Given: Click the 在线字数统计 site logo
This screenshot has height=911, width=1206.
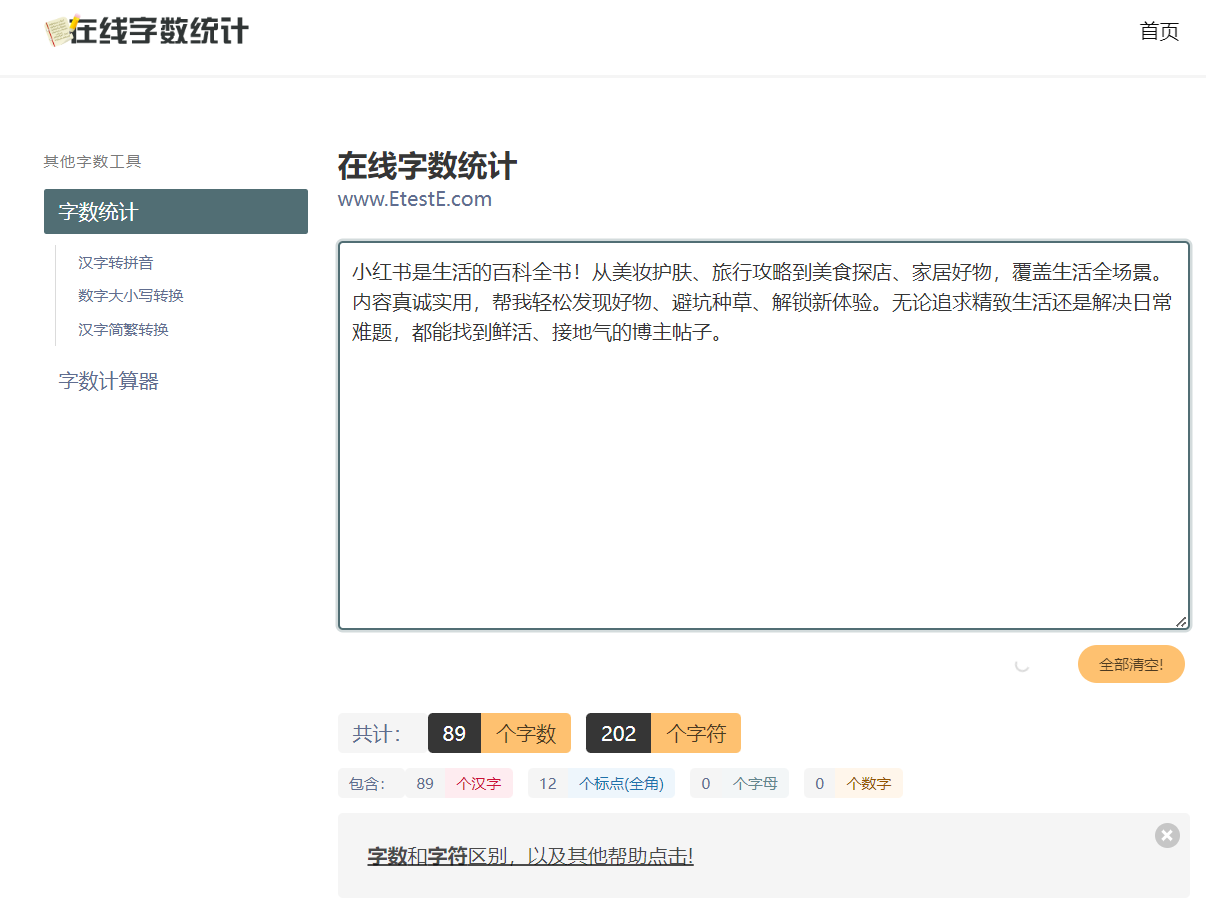Looking at the screenshot, I should 147,31.
